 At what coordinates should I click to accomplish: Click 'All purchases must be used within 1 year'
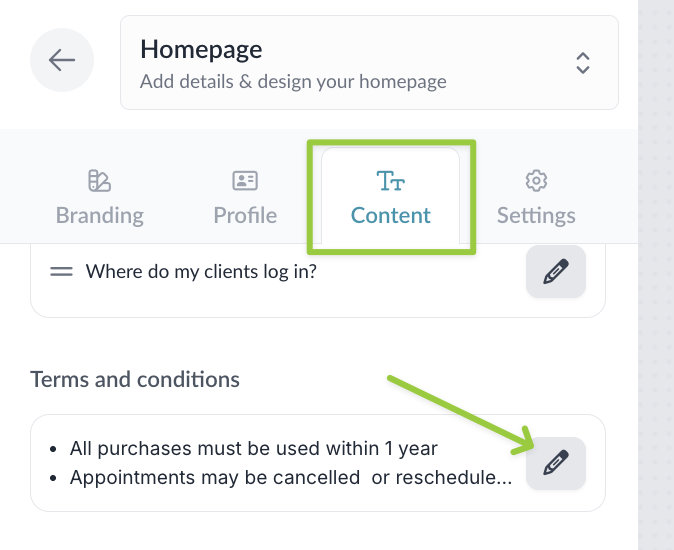(x=254, y=449)
